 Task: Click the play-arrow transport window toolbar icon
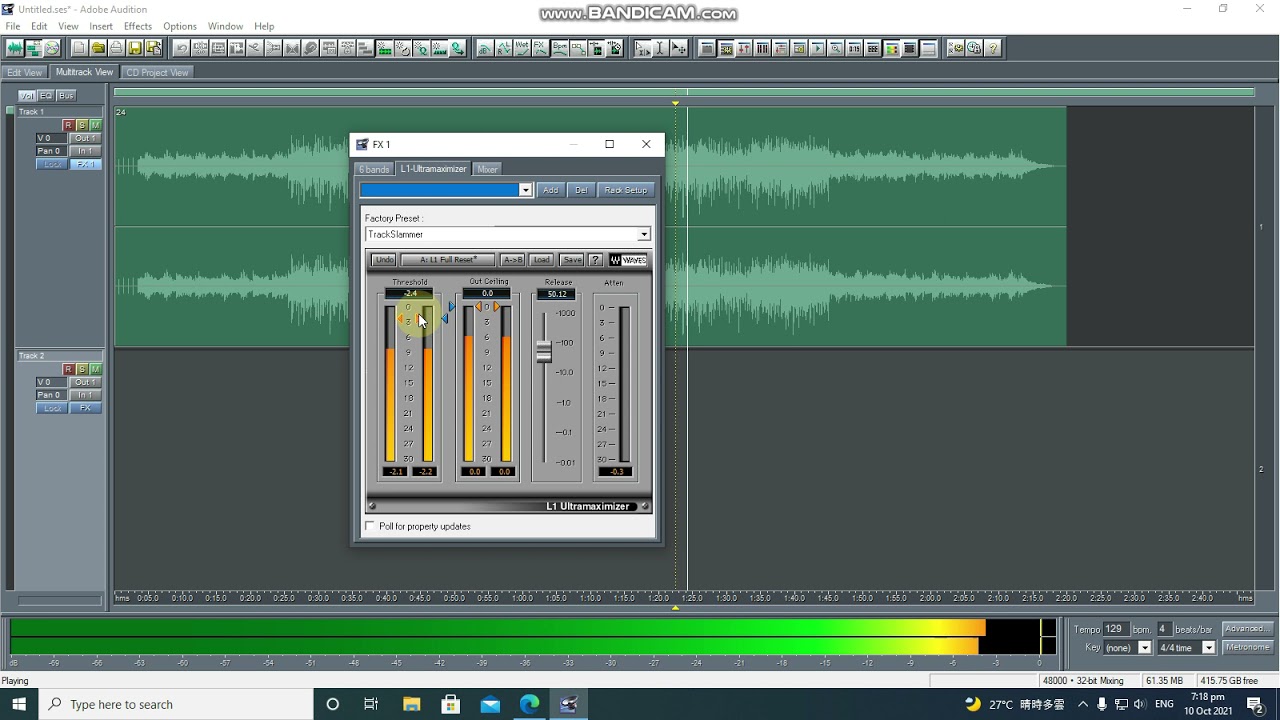818,48
